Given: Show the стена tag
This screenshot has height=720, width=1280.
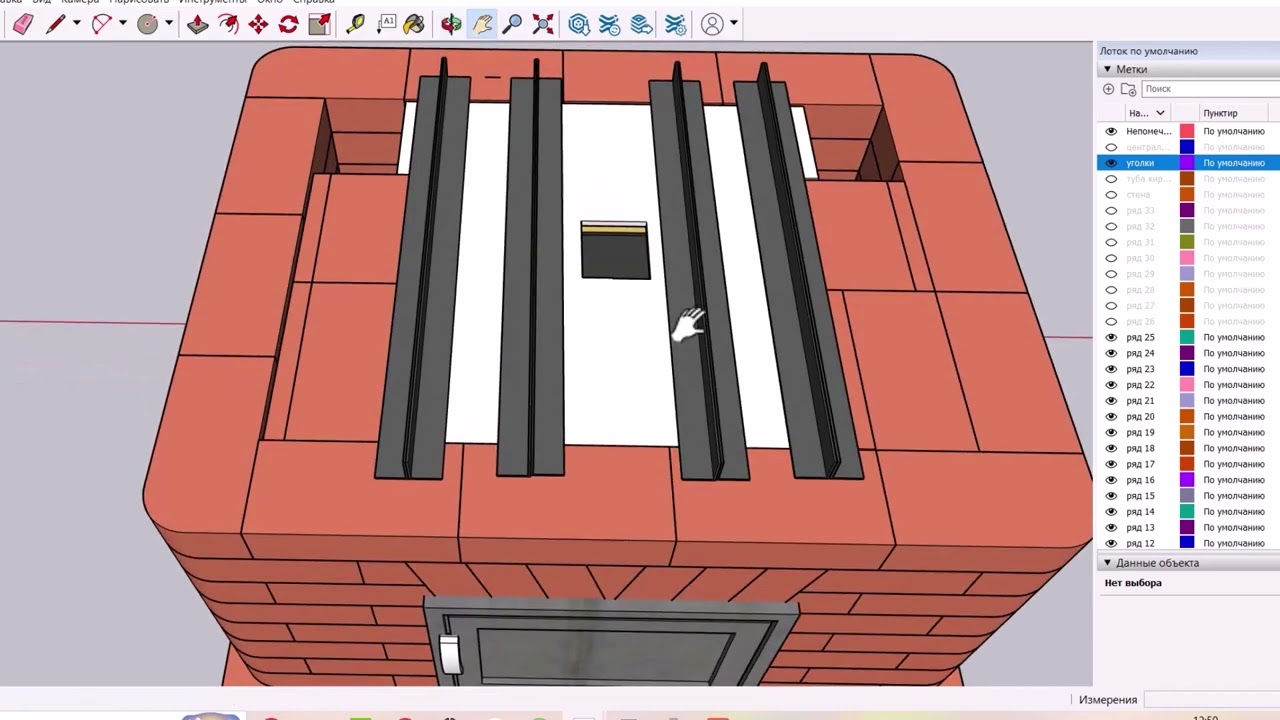Looking at the screenshot, I should [1111, 194].
